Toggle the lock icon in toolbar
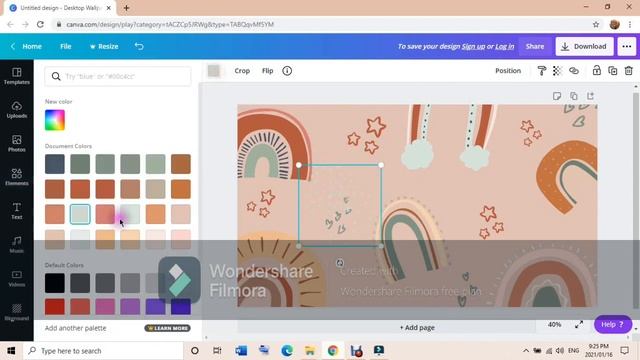 [x=597, y=71]
